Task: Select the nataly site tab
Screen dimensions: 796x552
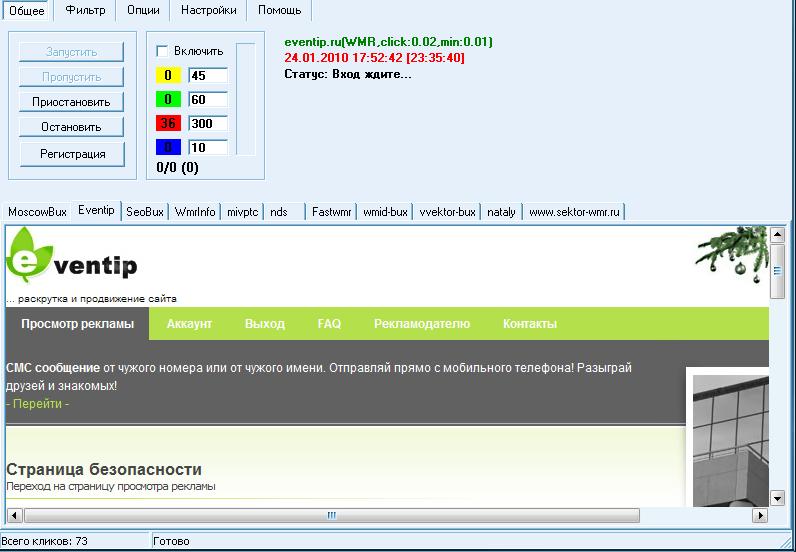Action: 501,212
